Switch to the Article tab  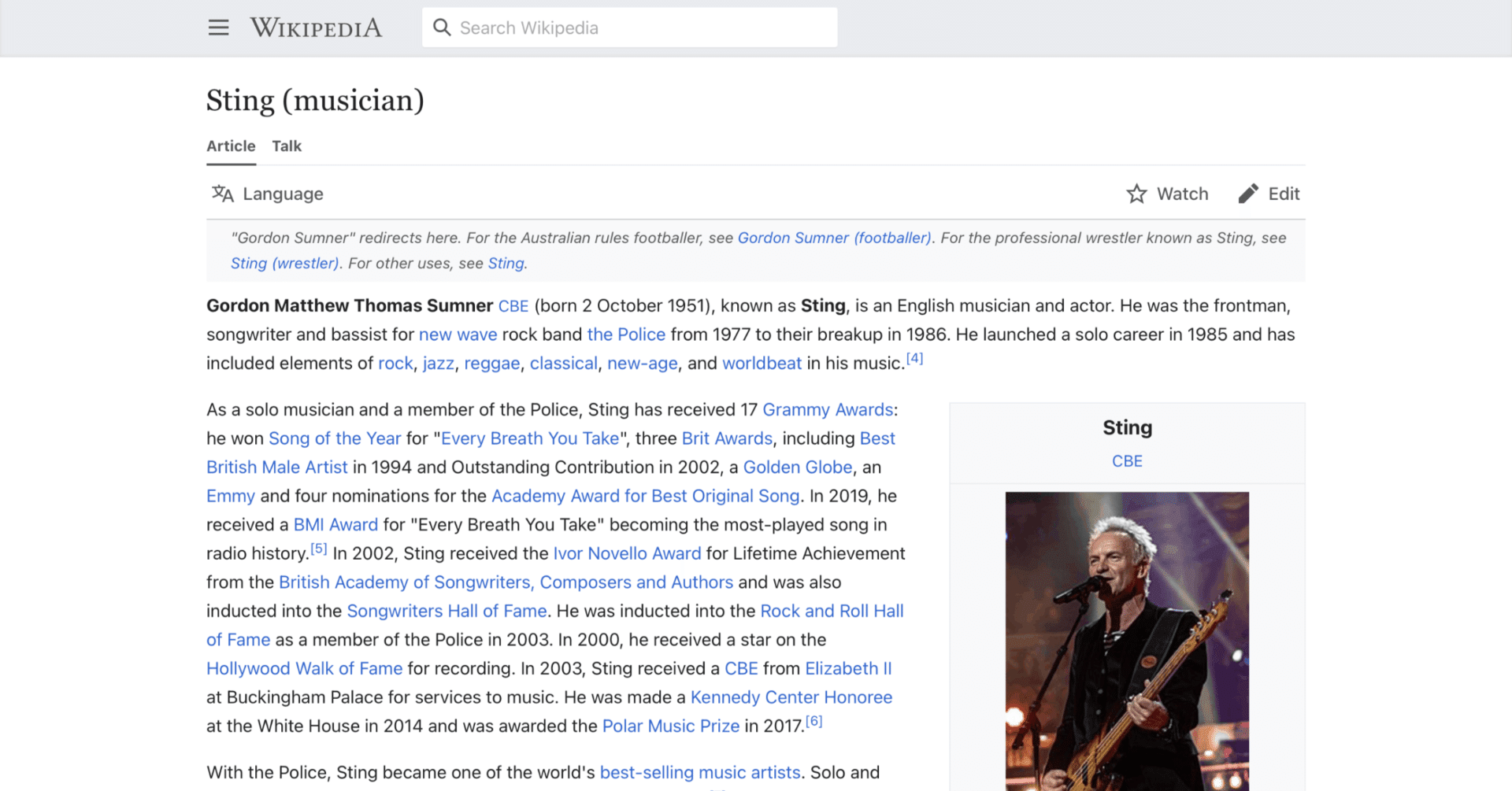(231, 146)
